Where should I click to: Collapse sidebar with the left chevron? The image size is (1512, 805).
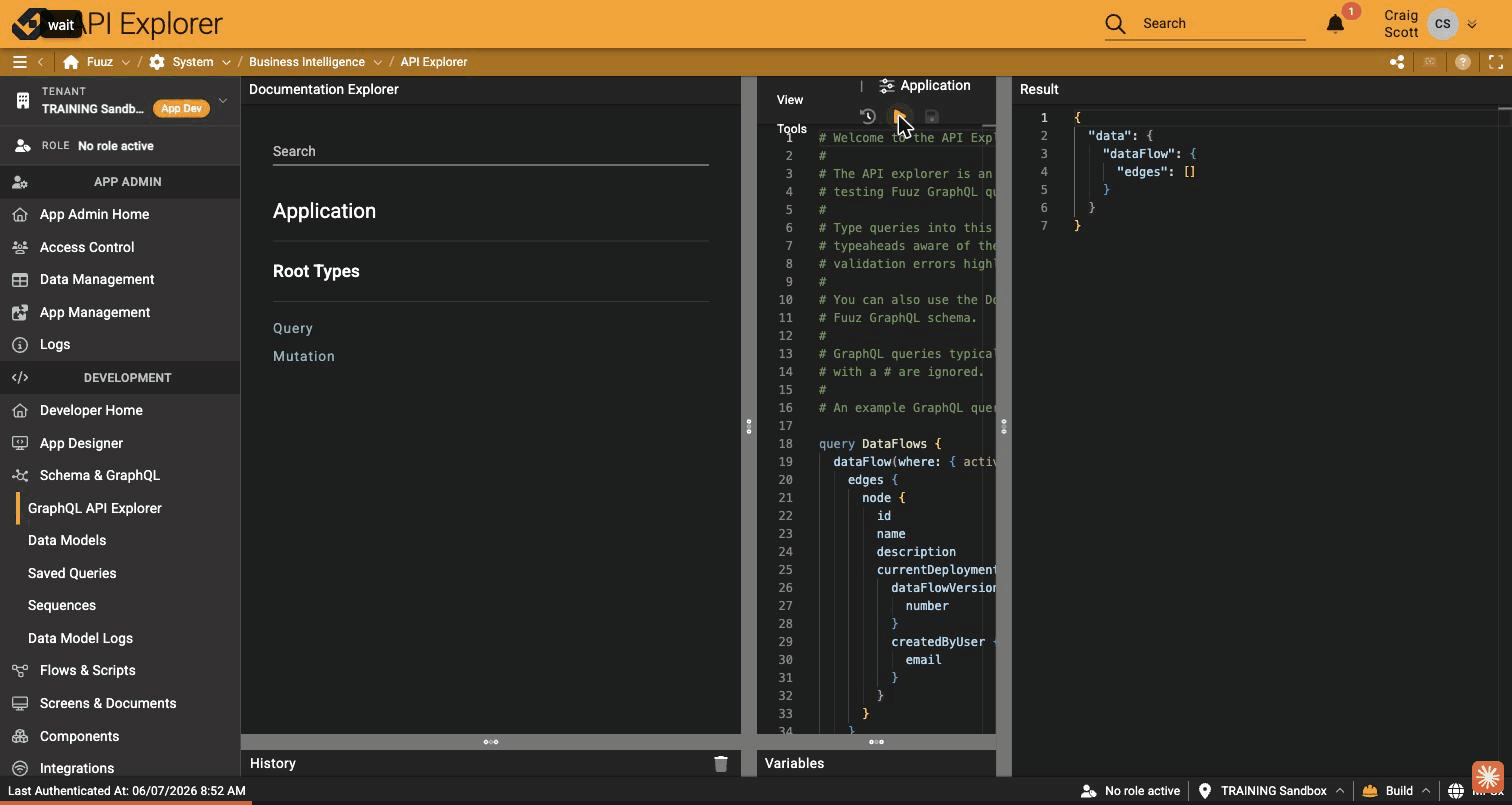tap(41, 62)
